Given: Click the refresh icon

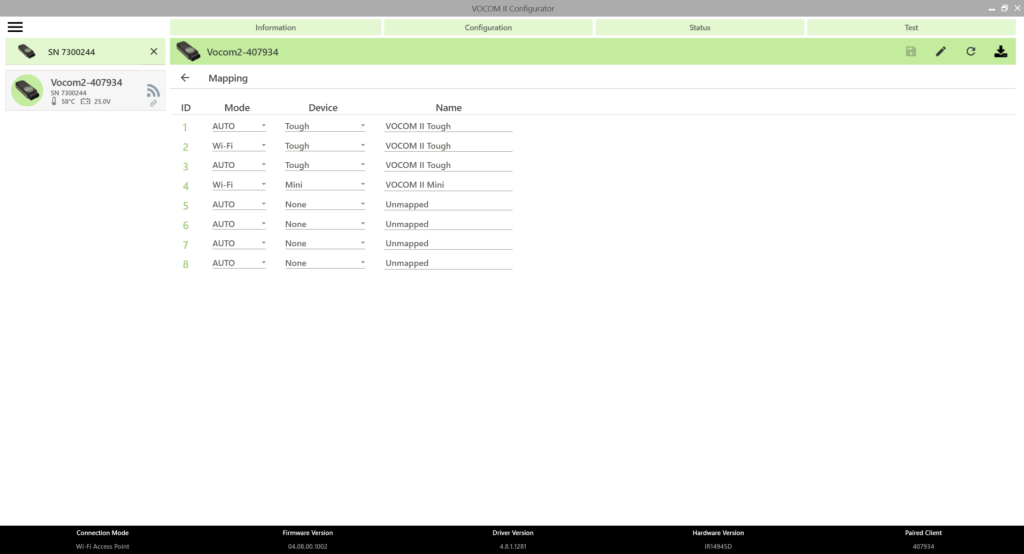Looking at the screenshot, I should (x=970, y=51).
